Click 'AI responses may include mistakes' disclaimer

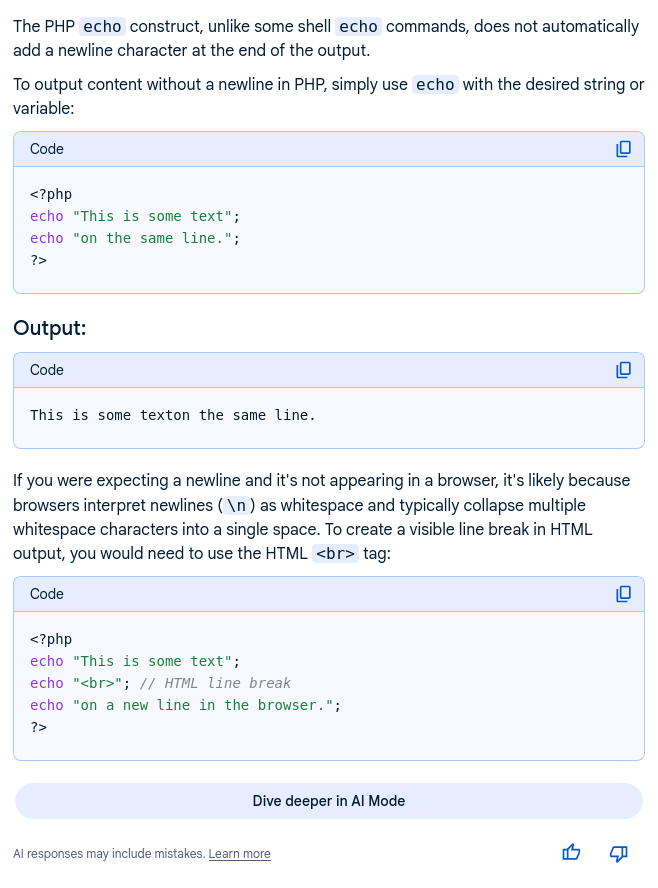click(108, 854)
